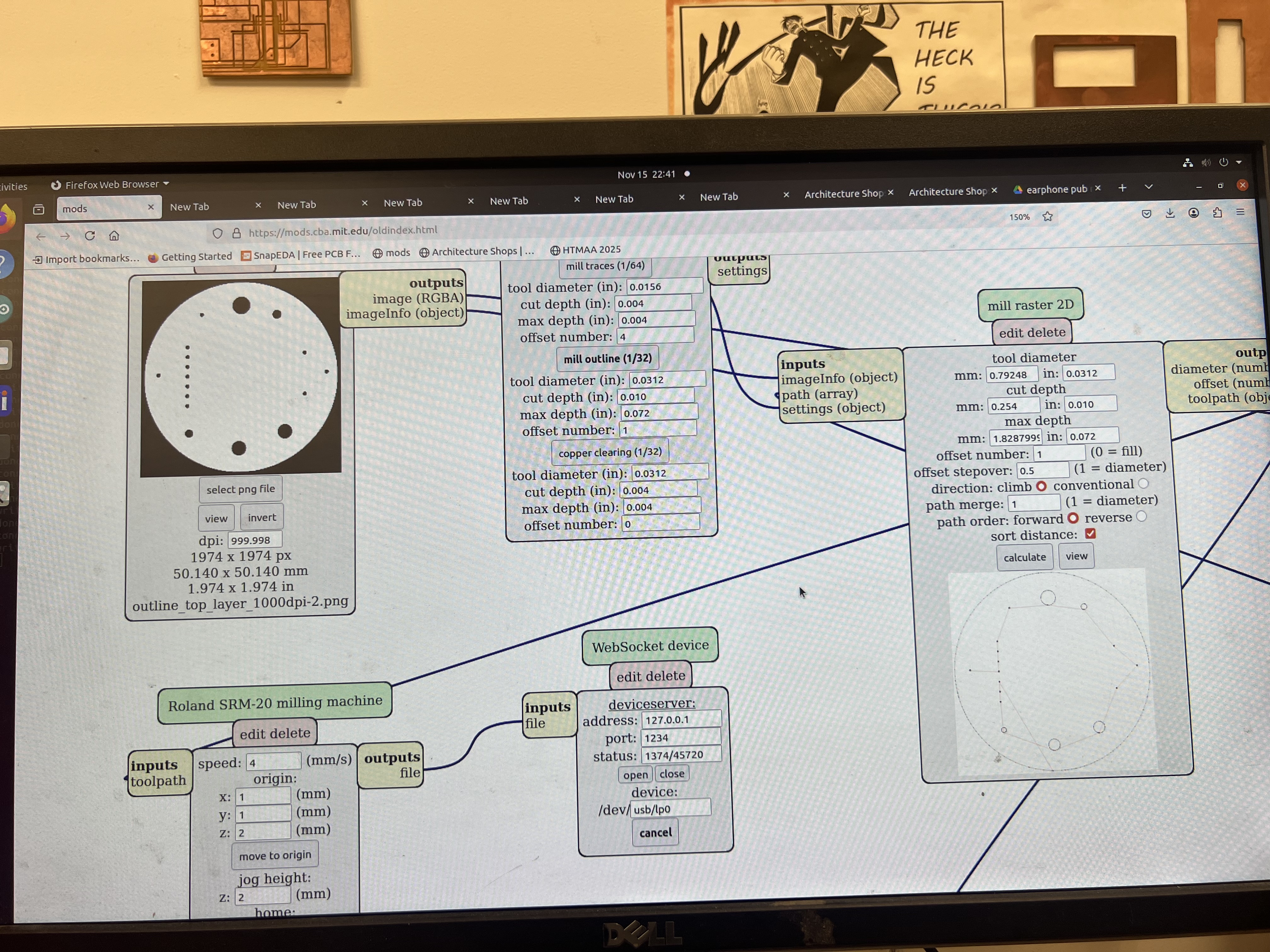Open the extensions puzzle icon
1270x952 pixels.
1216,213
